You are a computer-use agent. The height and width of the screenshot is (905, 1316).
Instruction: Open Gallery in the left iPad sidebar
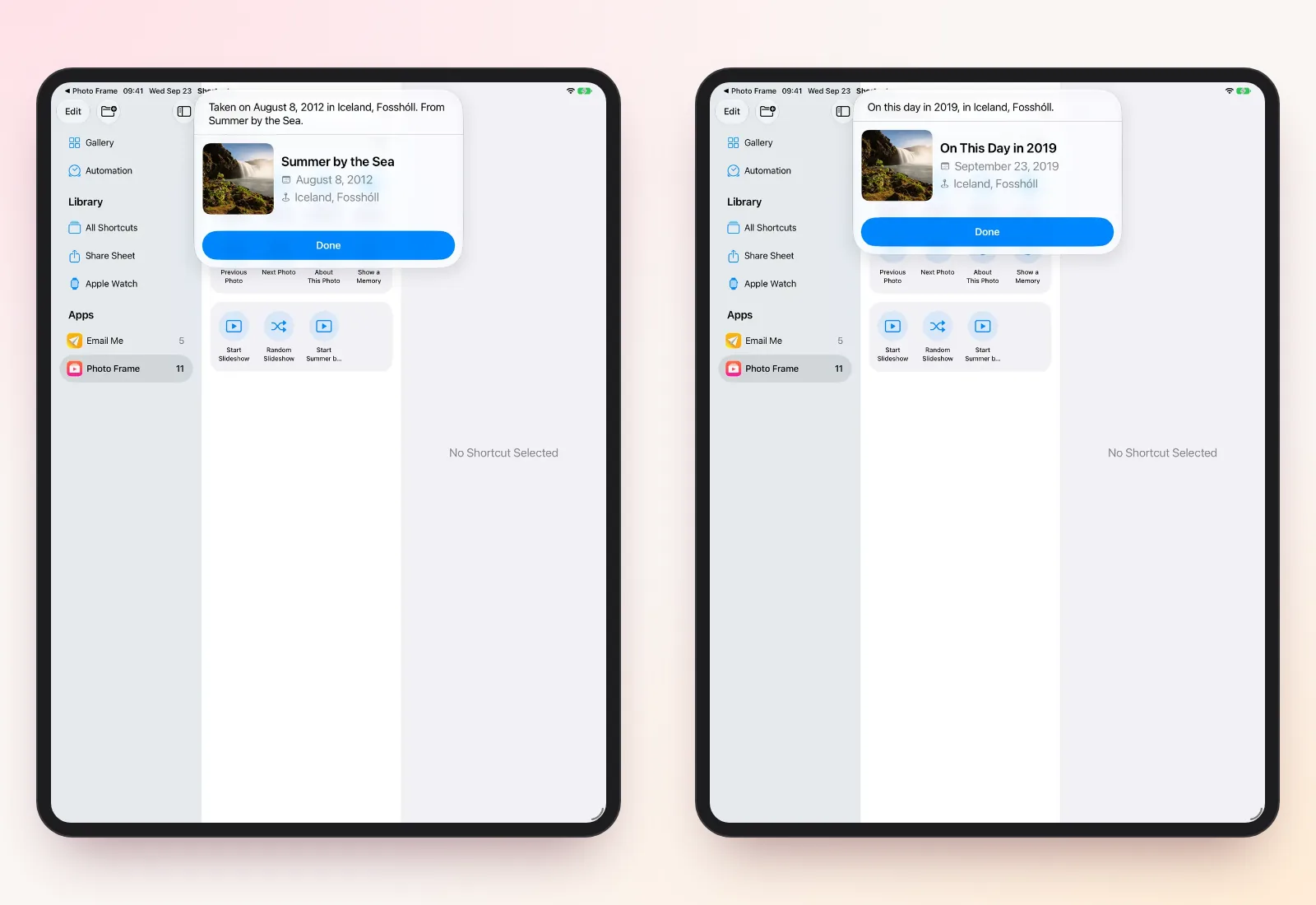(x=126, y=143)
